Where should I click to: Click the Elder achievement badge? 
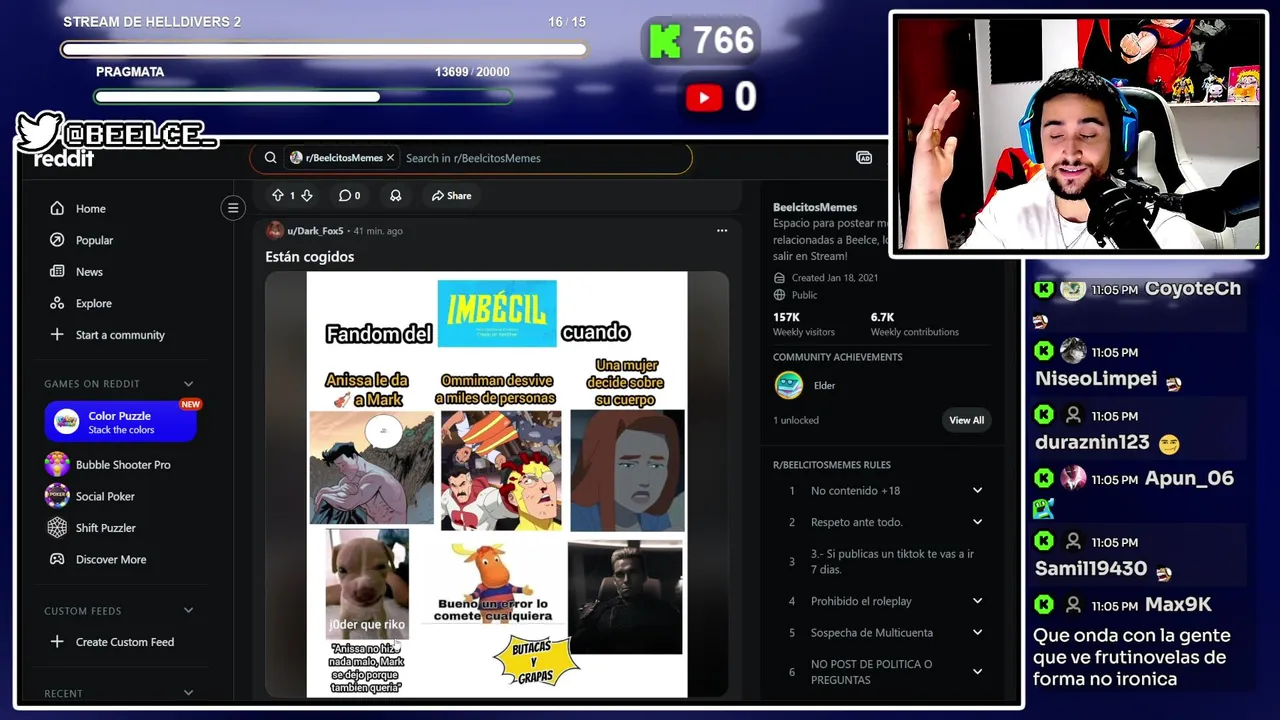(789, 385)
